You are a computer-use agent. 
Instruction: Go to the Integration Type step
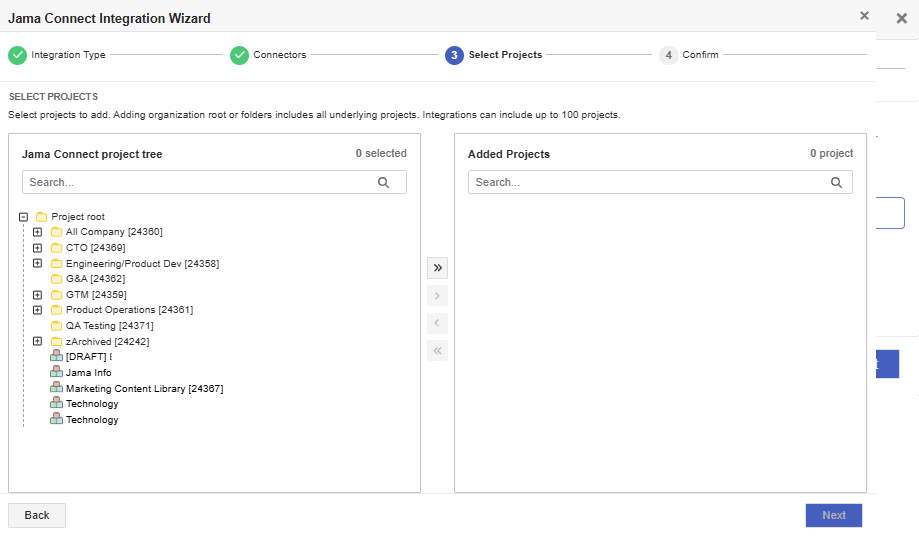coord(68,54)
